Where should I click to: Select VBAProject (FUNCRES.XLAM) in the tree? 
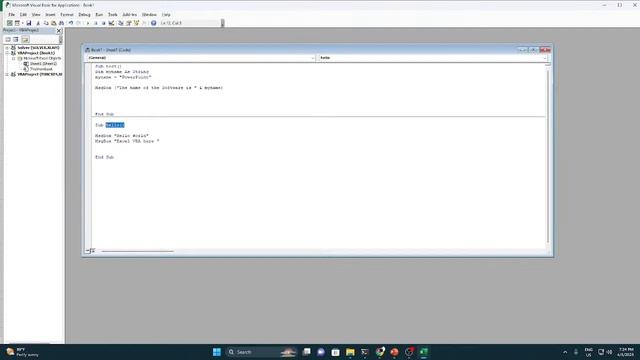(40, 74)
